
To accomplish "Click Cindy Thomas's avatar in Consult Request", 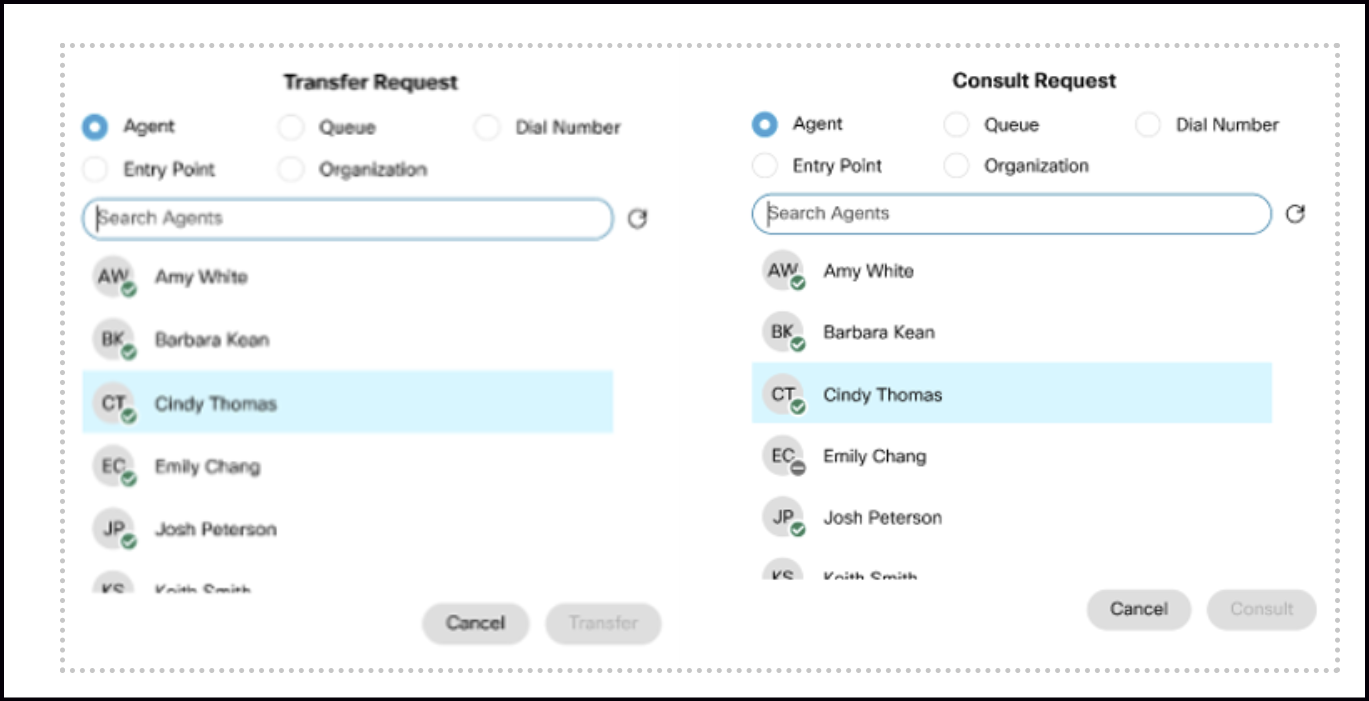I will click(x=782, y=395).
